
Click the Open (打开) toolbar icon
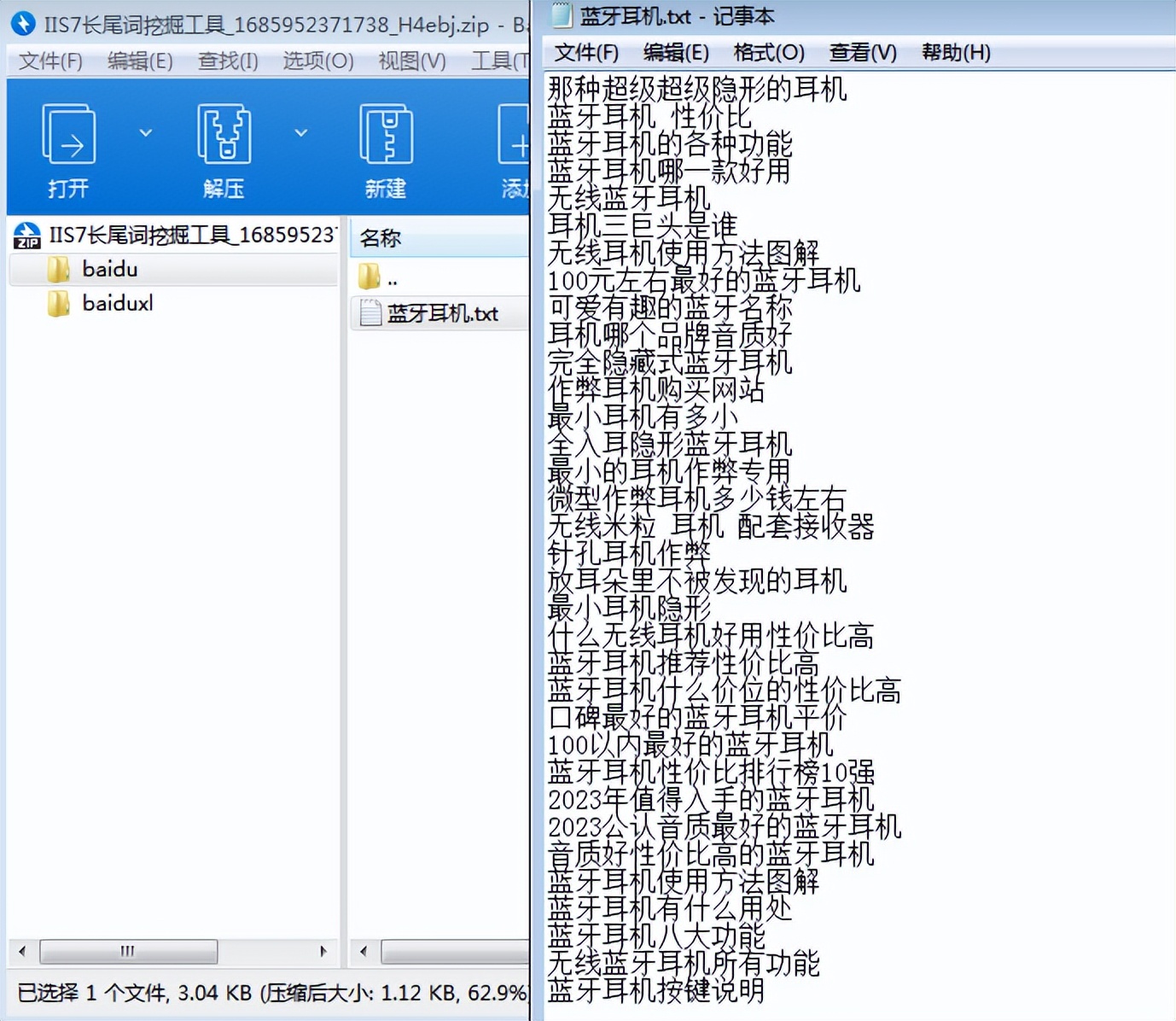[68, 134]
